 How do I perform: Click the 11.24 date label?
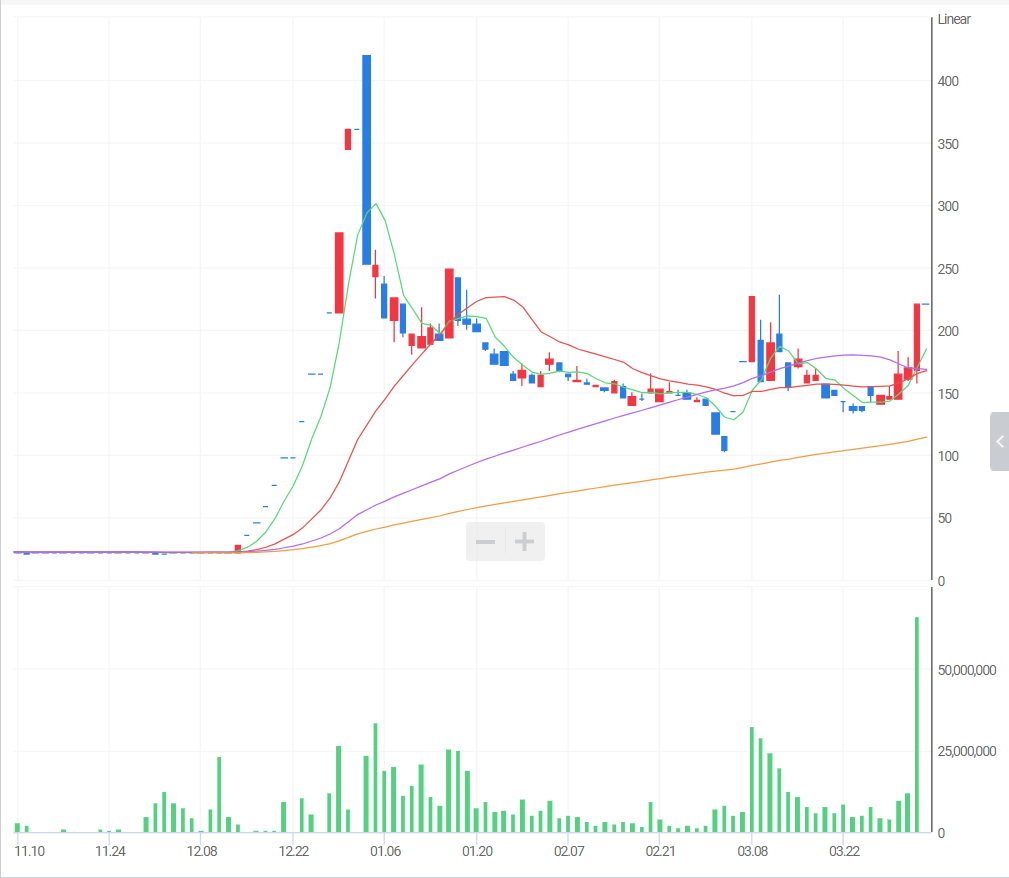110,851
